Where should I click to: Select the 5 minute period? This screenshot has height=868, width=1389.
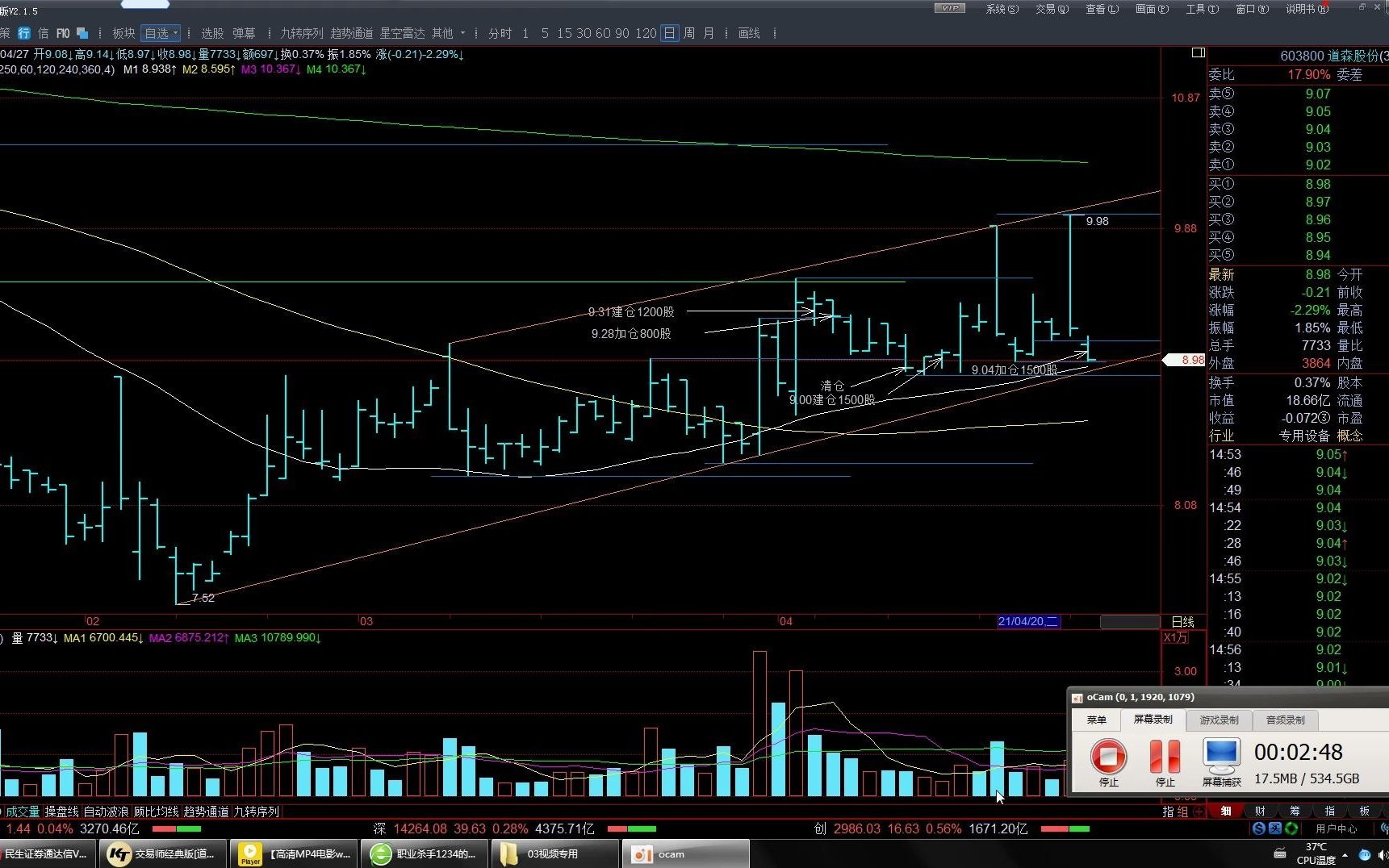(x=545, y=33)
